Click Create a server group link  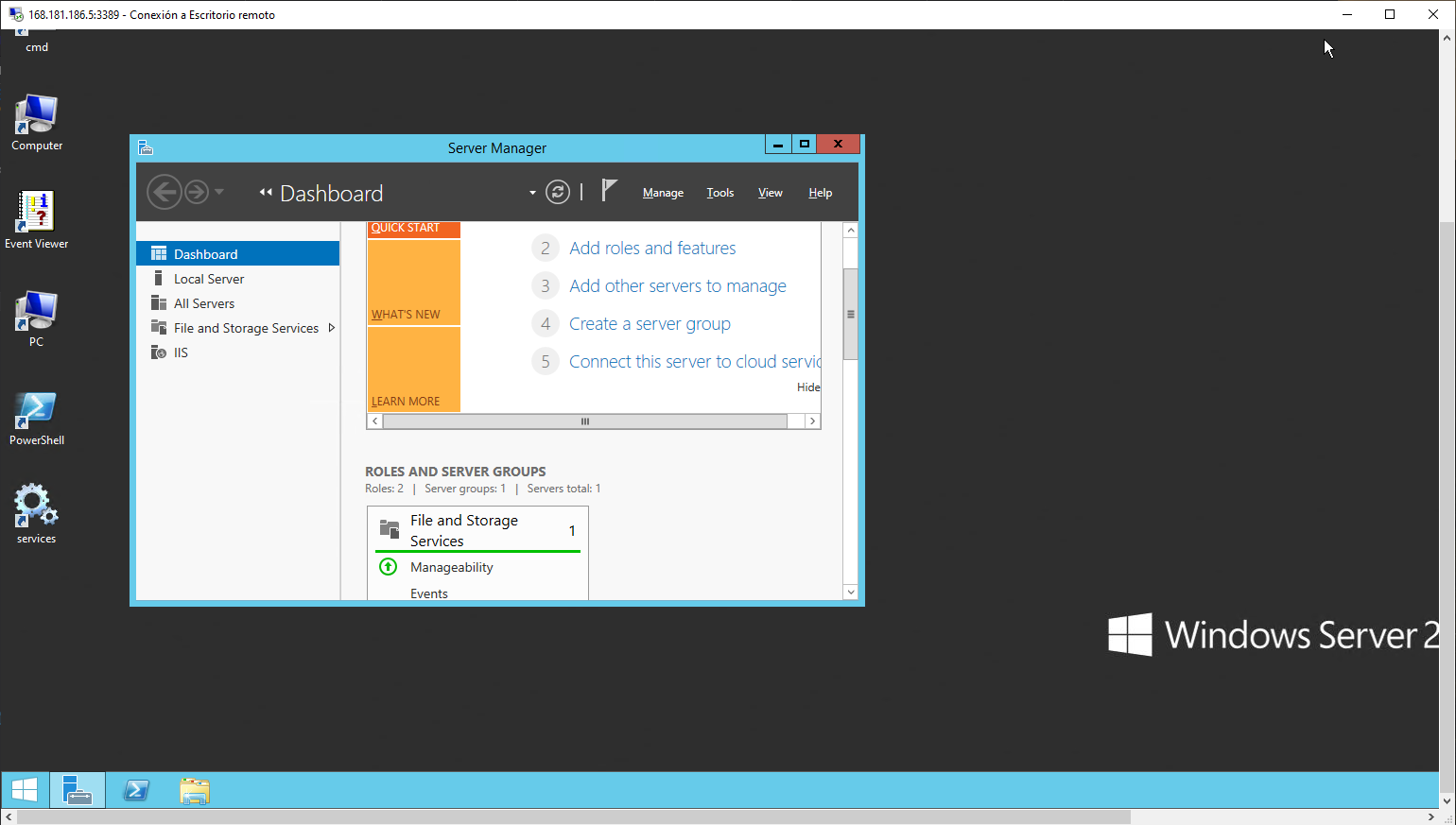pyautogui.click(x=650, y=323)
